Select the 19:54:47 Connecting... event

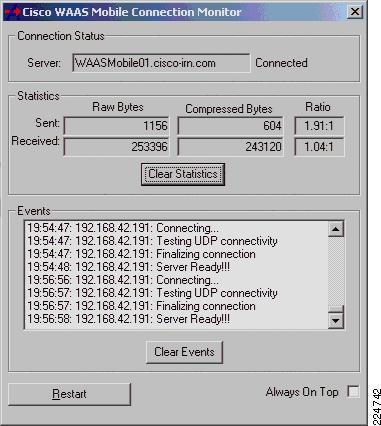click(x=176, y=228)
